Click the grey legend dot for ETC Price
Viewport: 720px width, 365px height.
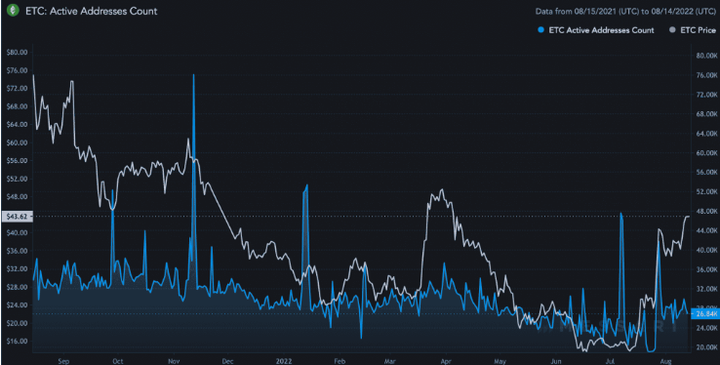pos(671,30)
